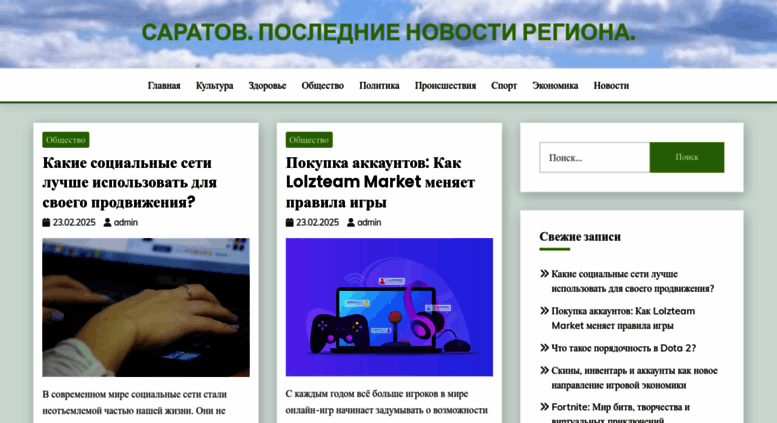Open article title about социальные сети для продвижения

click(x=130, y=182)
